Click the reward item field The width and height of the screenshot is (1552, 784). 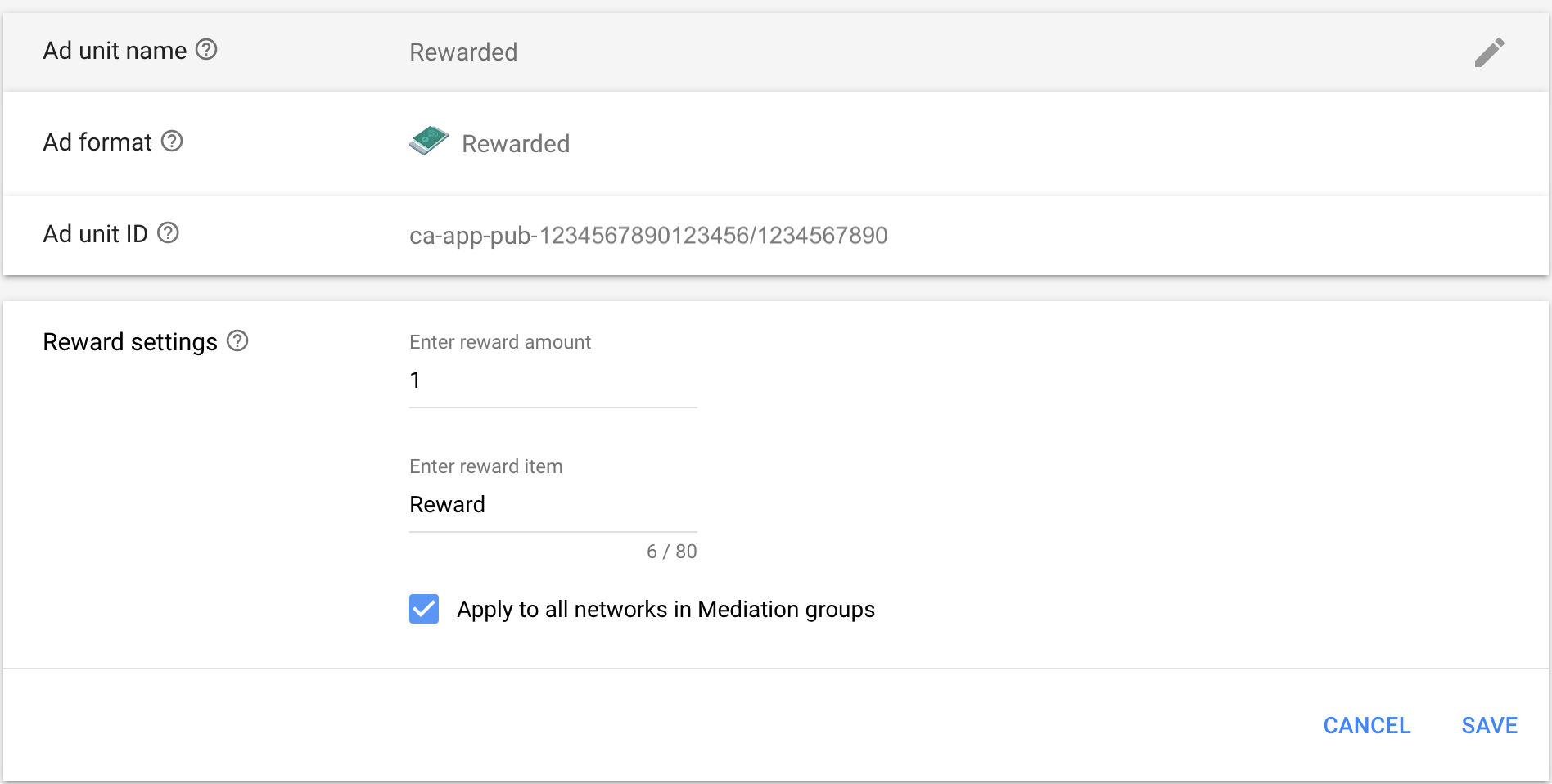(x=553, y=506)
